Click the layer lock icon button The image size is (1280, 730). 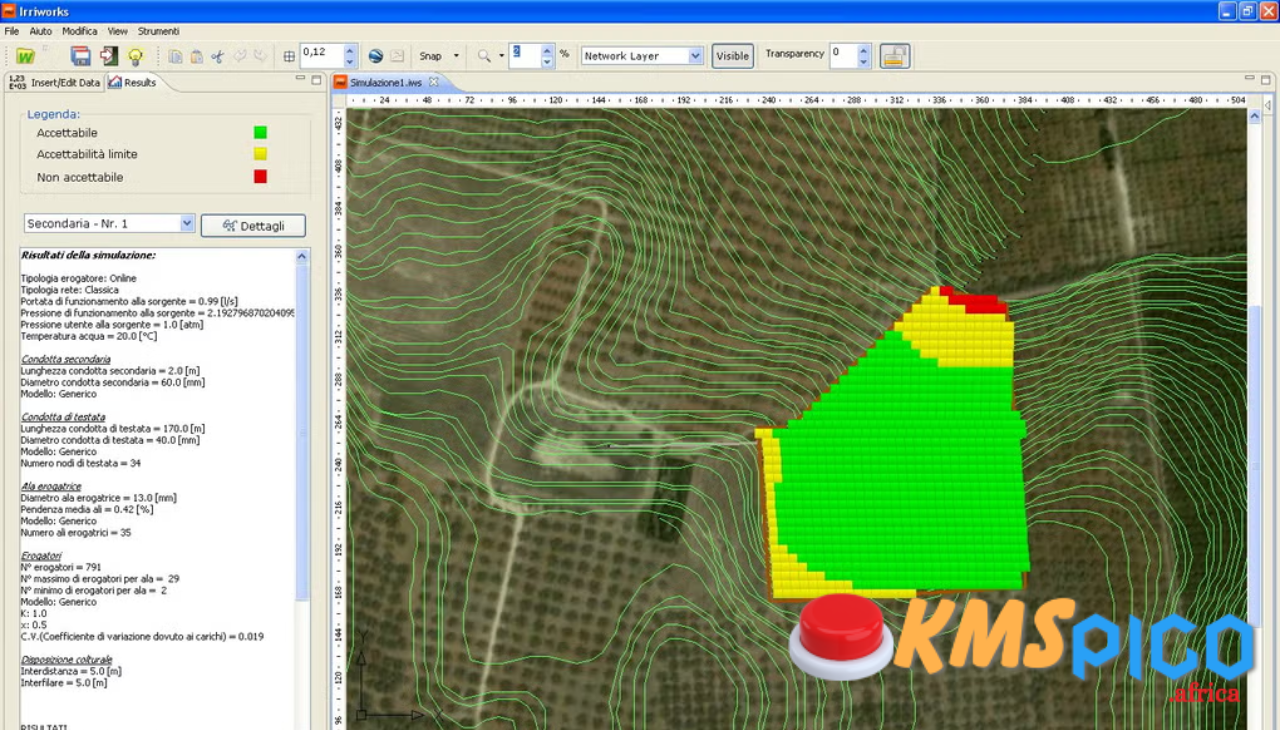coord(895,56)
